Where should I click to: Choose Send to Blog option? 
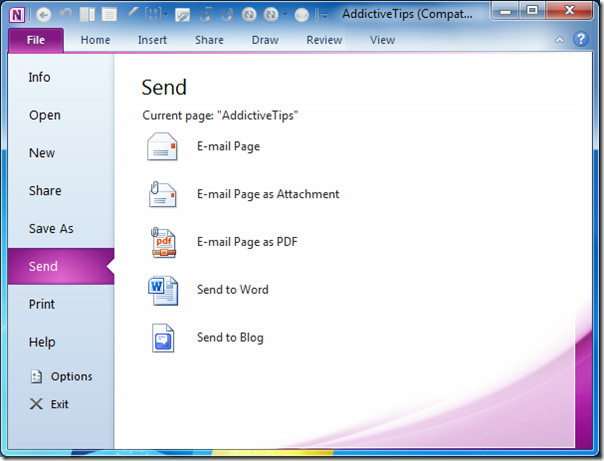pyautogui.click(x=230, y=338)
